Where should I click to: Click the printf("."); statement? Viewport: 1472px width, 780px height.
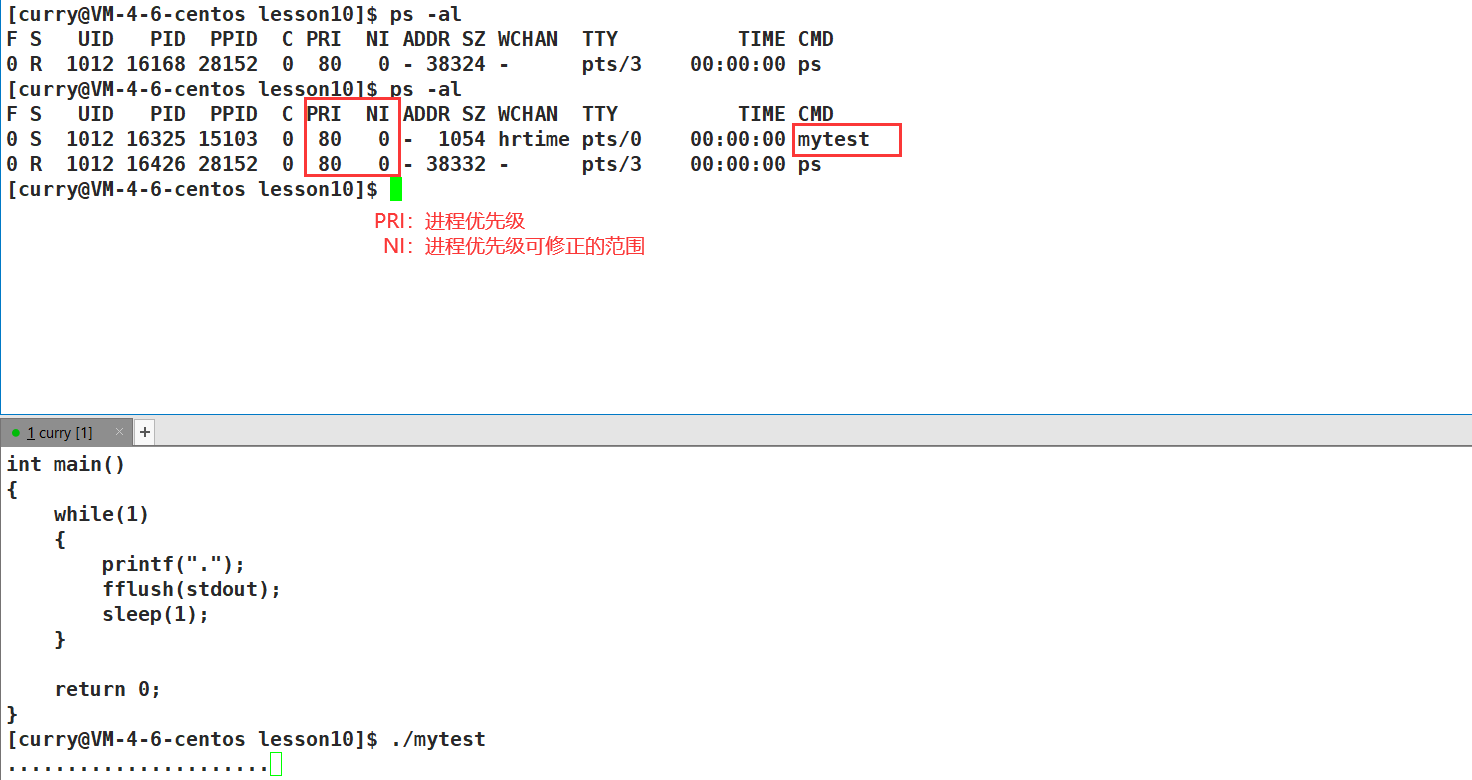coord(174,564)
